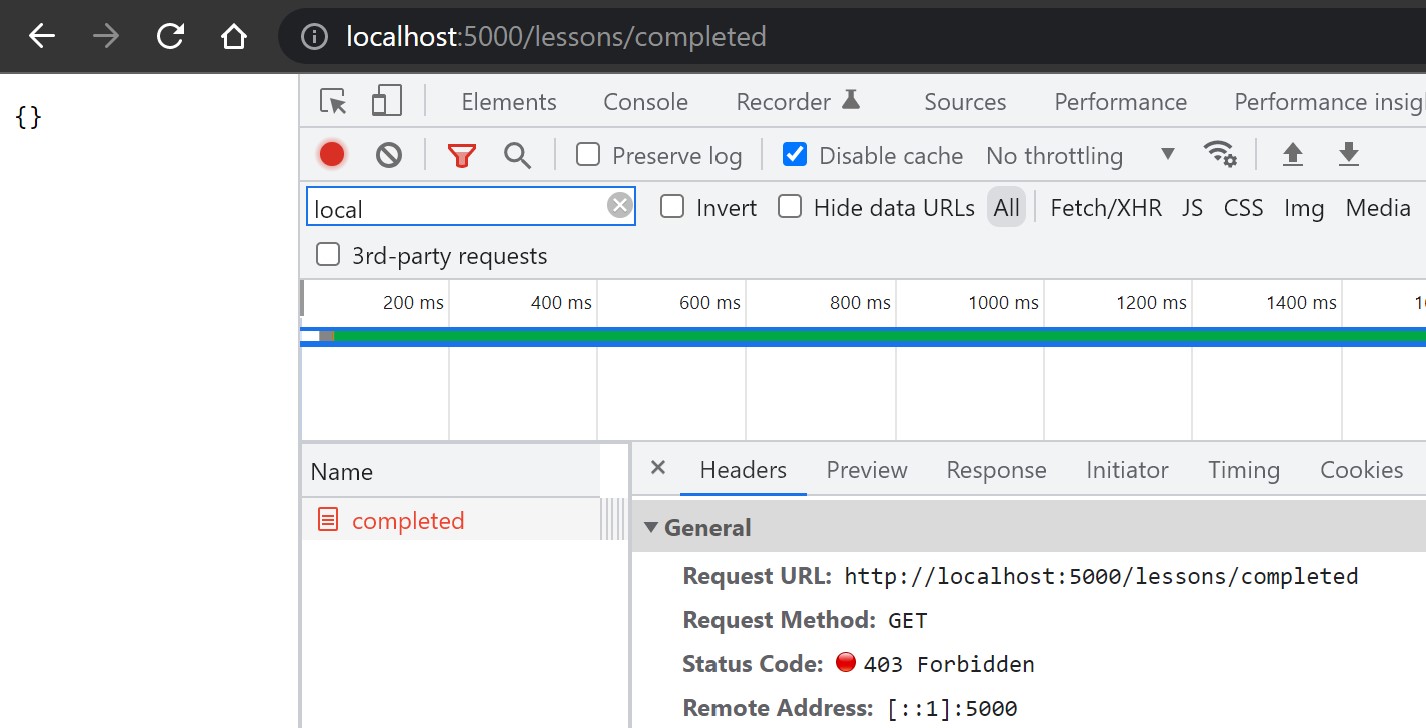Filter requests by Fetch/XHR type

tap(1106, 208)
